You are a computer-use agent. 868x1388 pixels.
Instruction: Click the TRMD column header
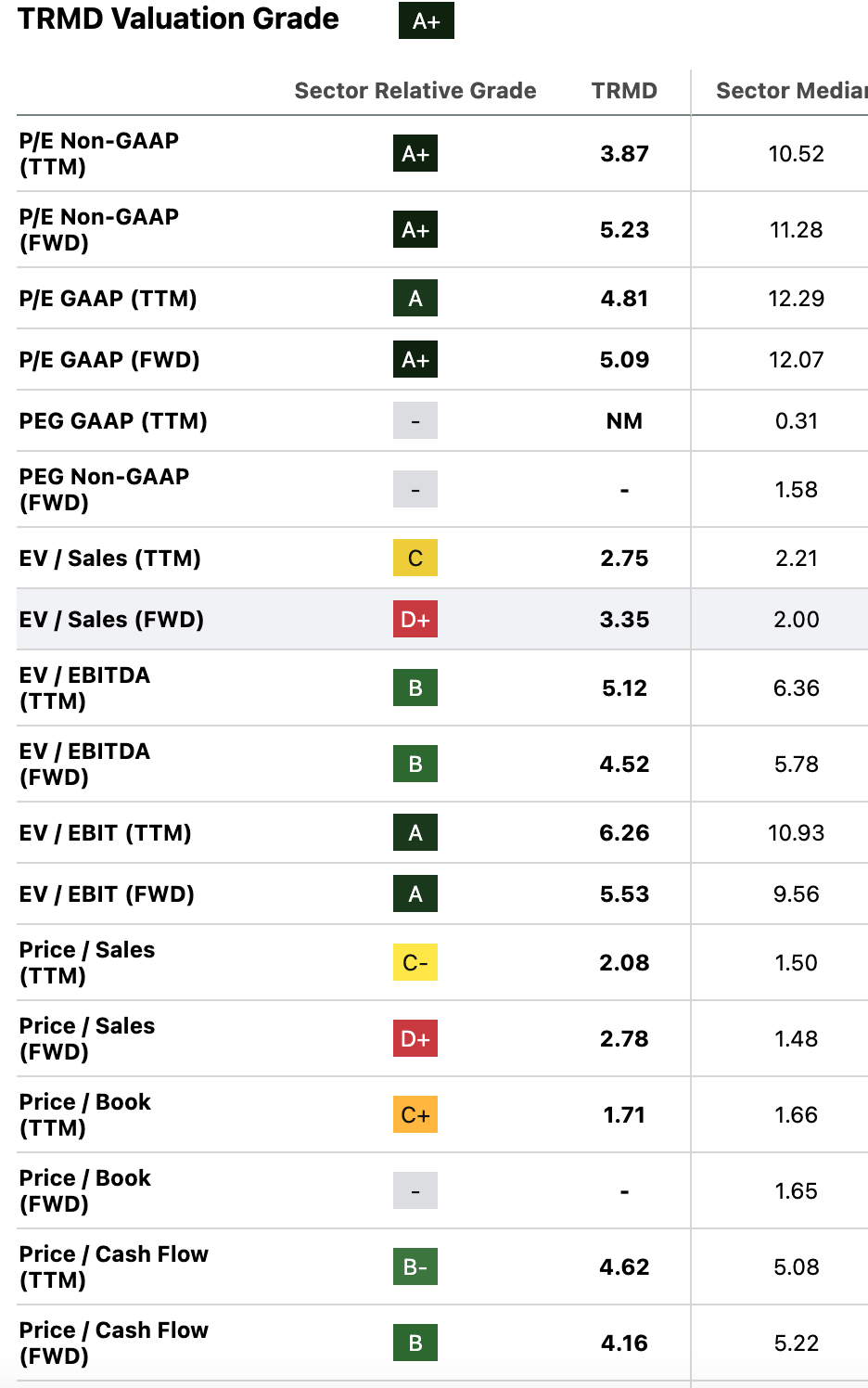(624, 91)
